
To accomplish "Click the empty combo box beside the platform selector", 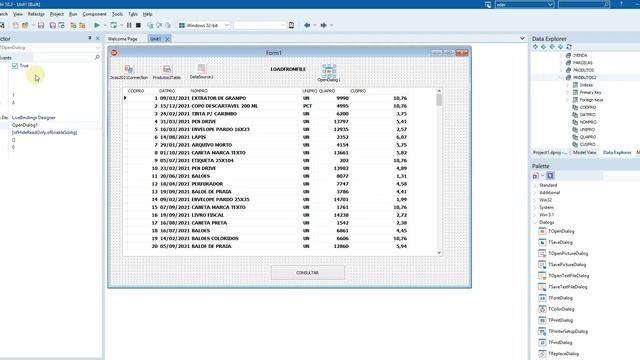I will click(260, 25).
